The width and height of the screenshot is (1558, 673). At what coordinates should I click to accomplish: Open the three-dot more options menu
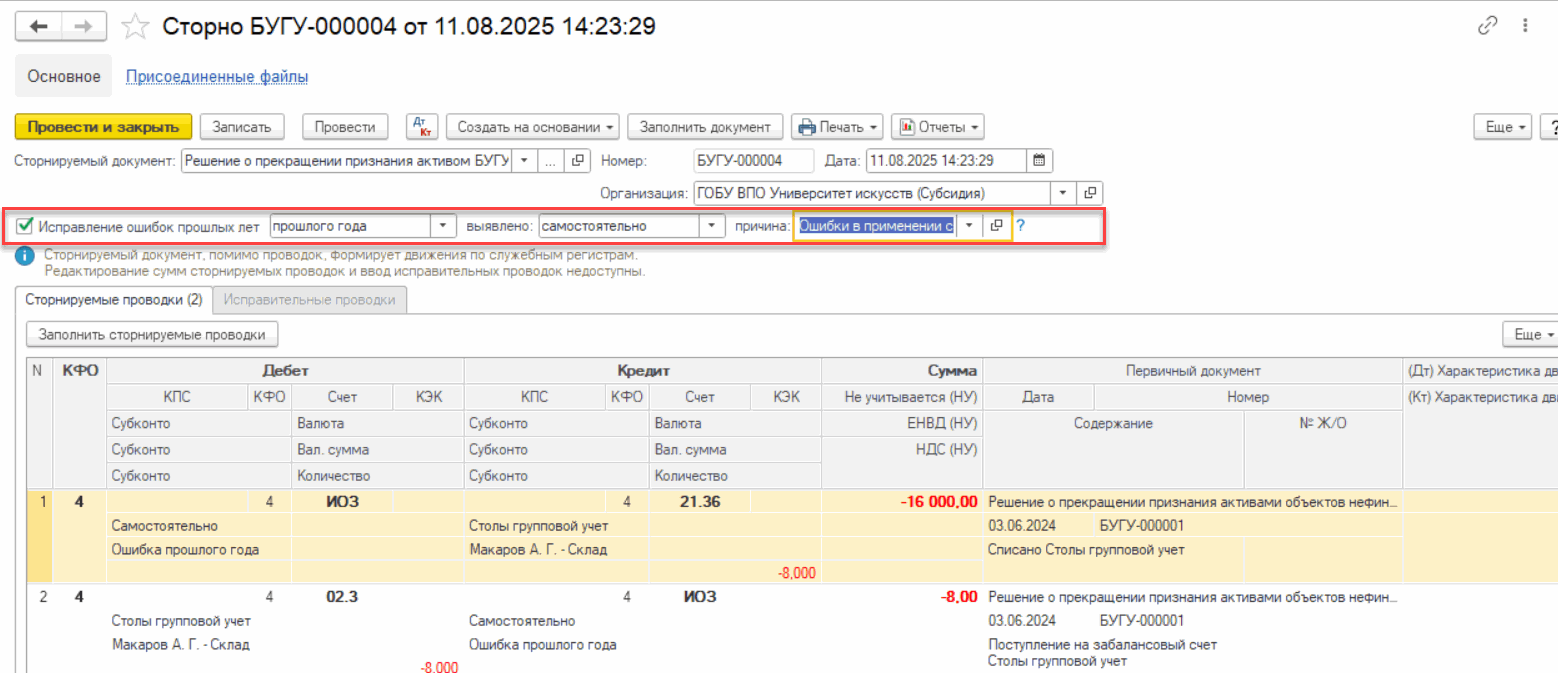pyautogui.click(x=1525, y=27)
